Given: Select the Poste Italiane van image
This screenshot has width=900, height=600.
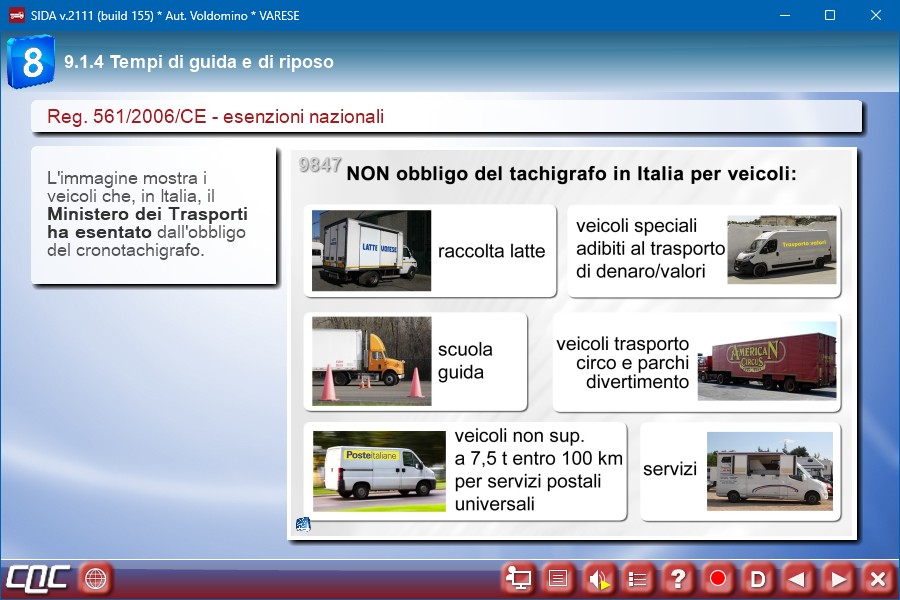Looking at the screenshot, I should (378, 465).
